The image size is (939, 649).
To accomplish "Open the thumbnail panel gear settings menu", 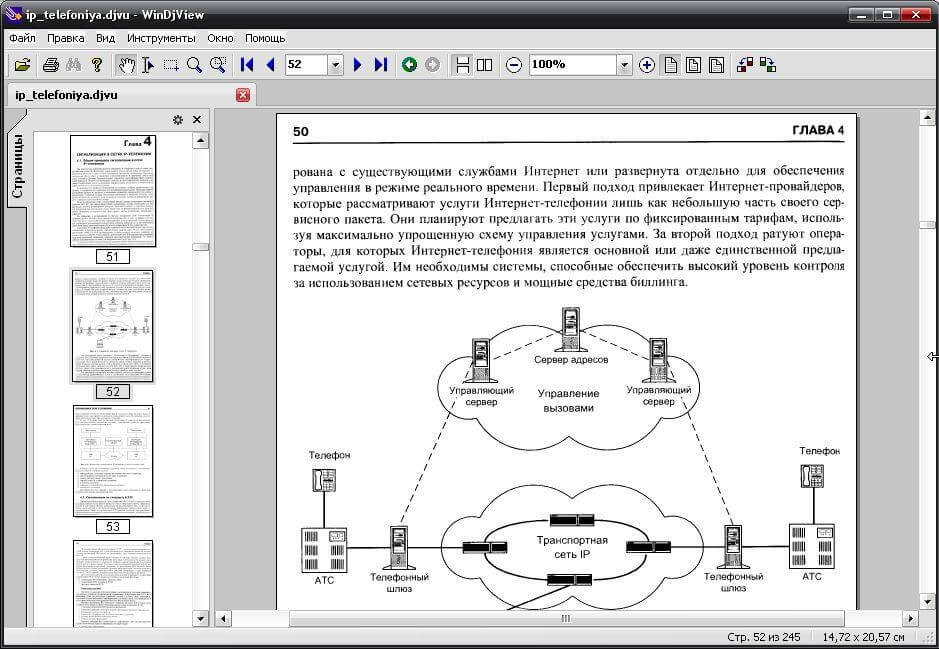I will pyautogui.click(x=178, y=120).
